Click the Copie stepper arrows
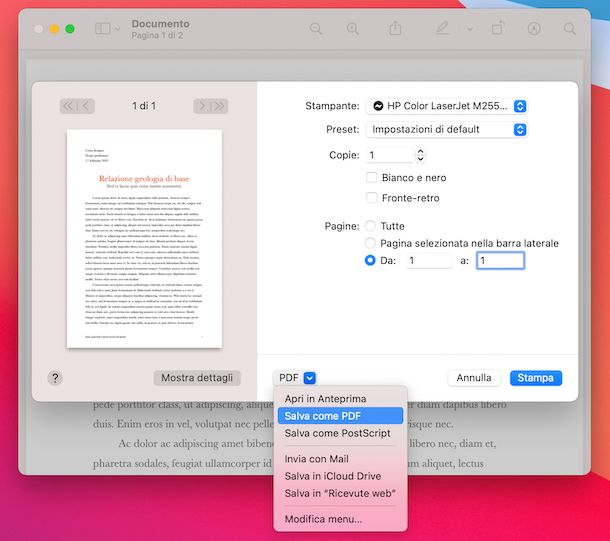The height and width of the screenshot is (541, 610). pos(420,155)
